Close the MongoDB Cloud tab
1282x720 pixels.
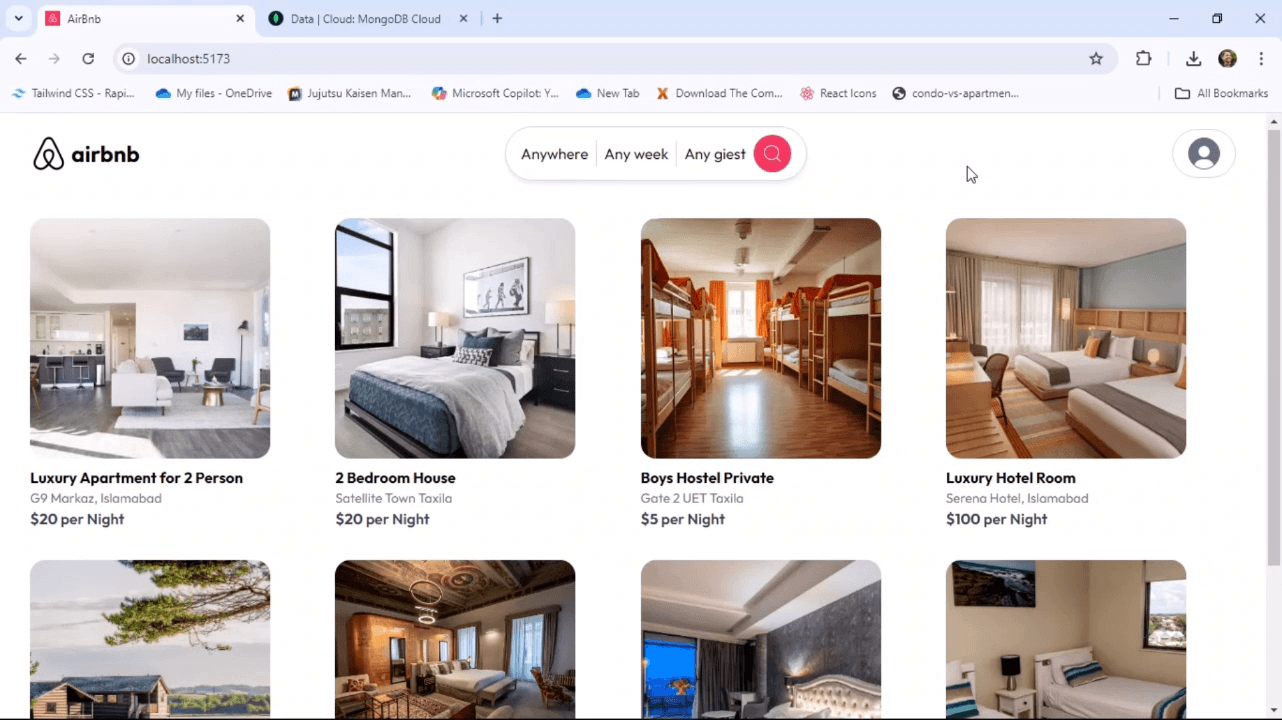point(463,19)
